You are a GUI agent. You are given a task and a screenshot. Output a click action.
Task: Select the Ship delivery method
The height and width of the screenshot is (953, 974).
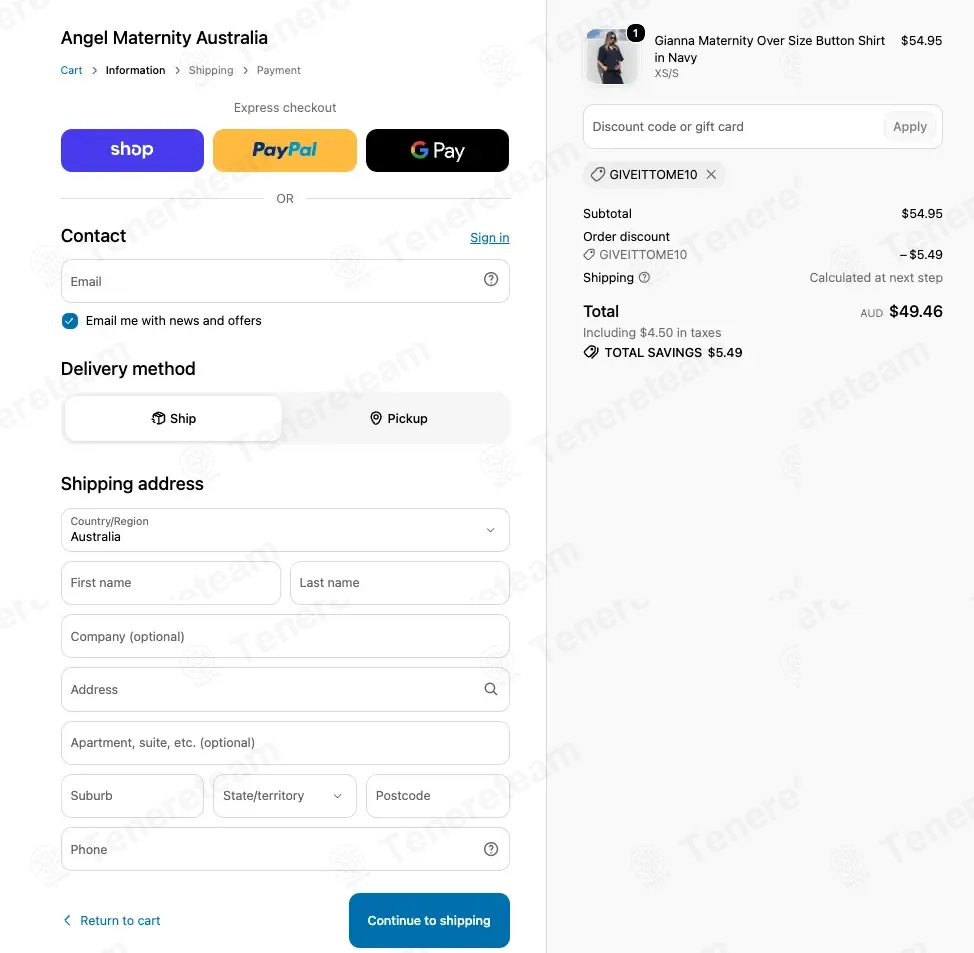click(173, 419)
